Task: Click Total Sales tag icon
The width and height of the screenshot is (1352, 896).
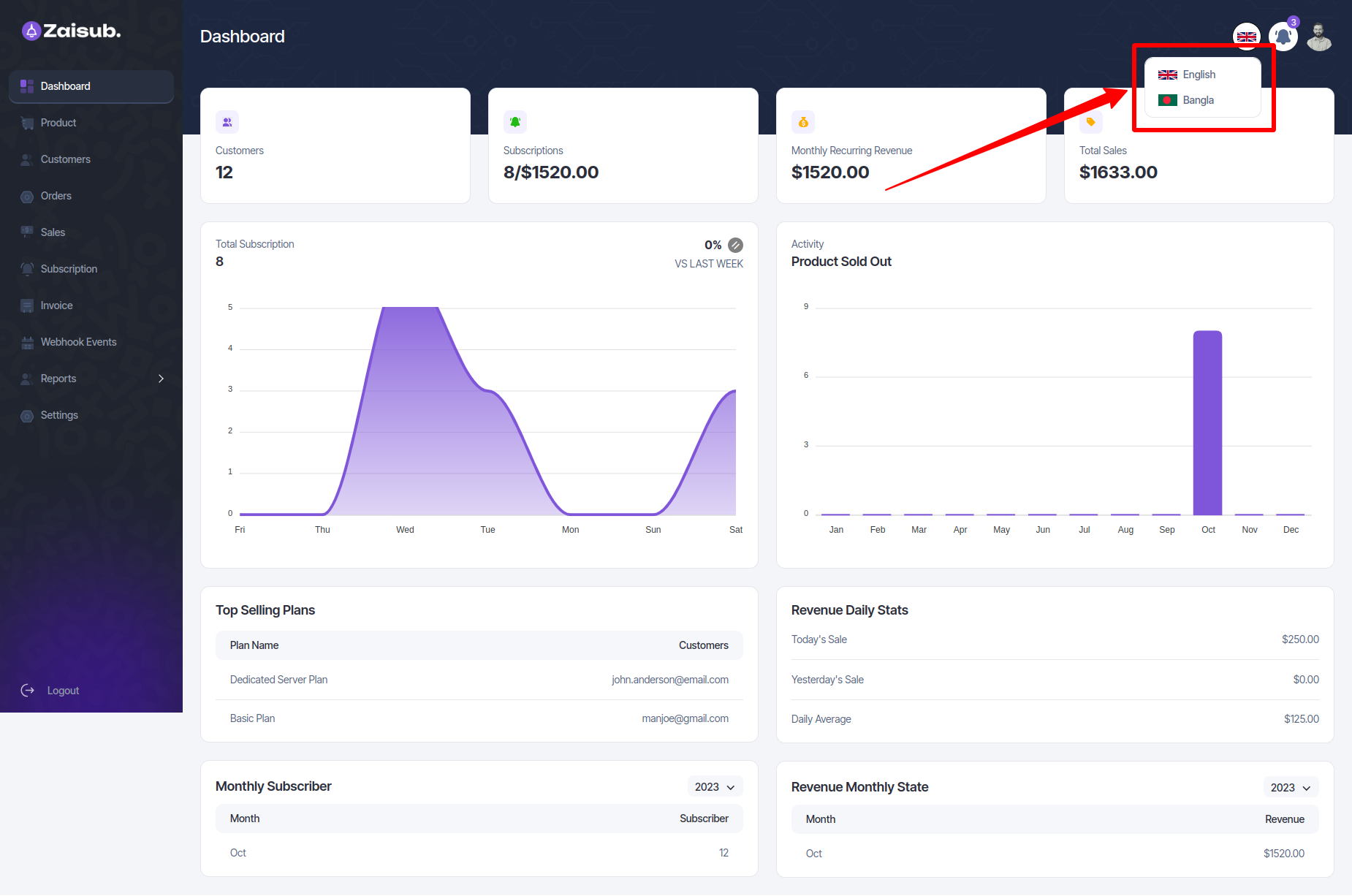Action: pos(1091,122)
